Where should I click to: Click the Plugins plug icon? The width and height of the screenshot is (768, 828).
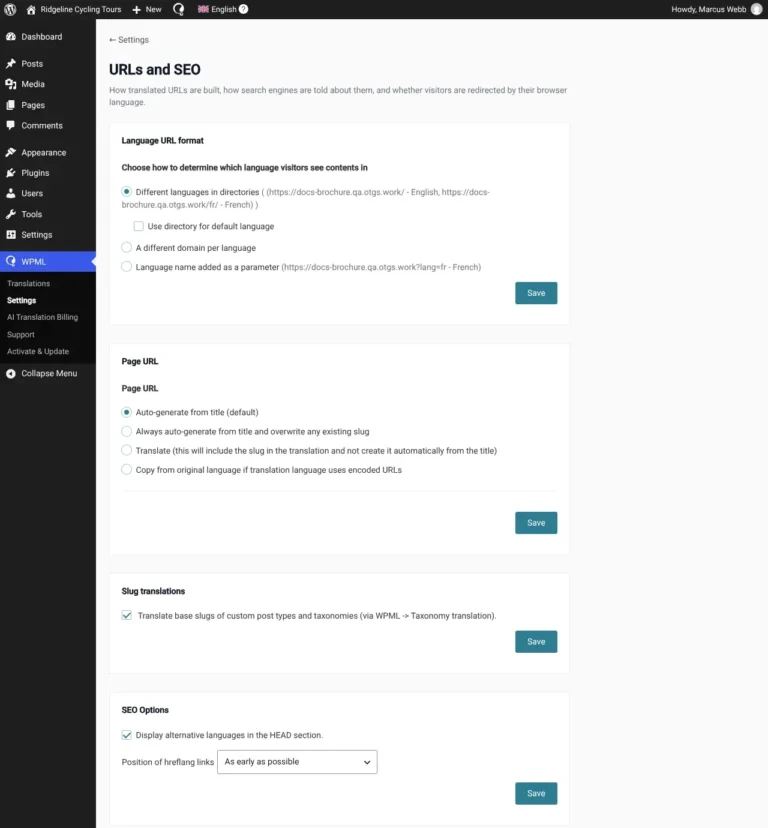pos(11,173)
